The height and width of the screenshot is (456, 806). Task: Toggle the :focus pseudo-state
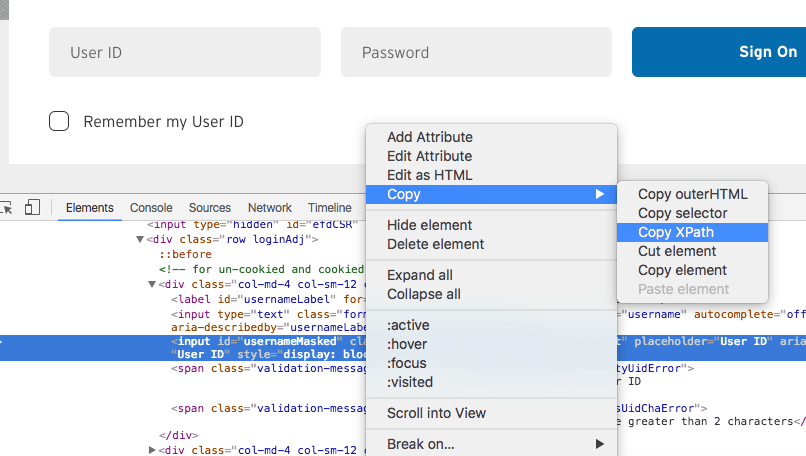coord(404,363)
